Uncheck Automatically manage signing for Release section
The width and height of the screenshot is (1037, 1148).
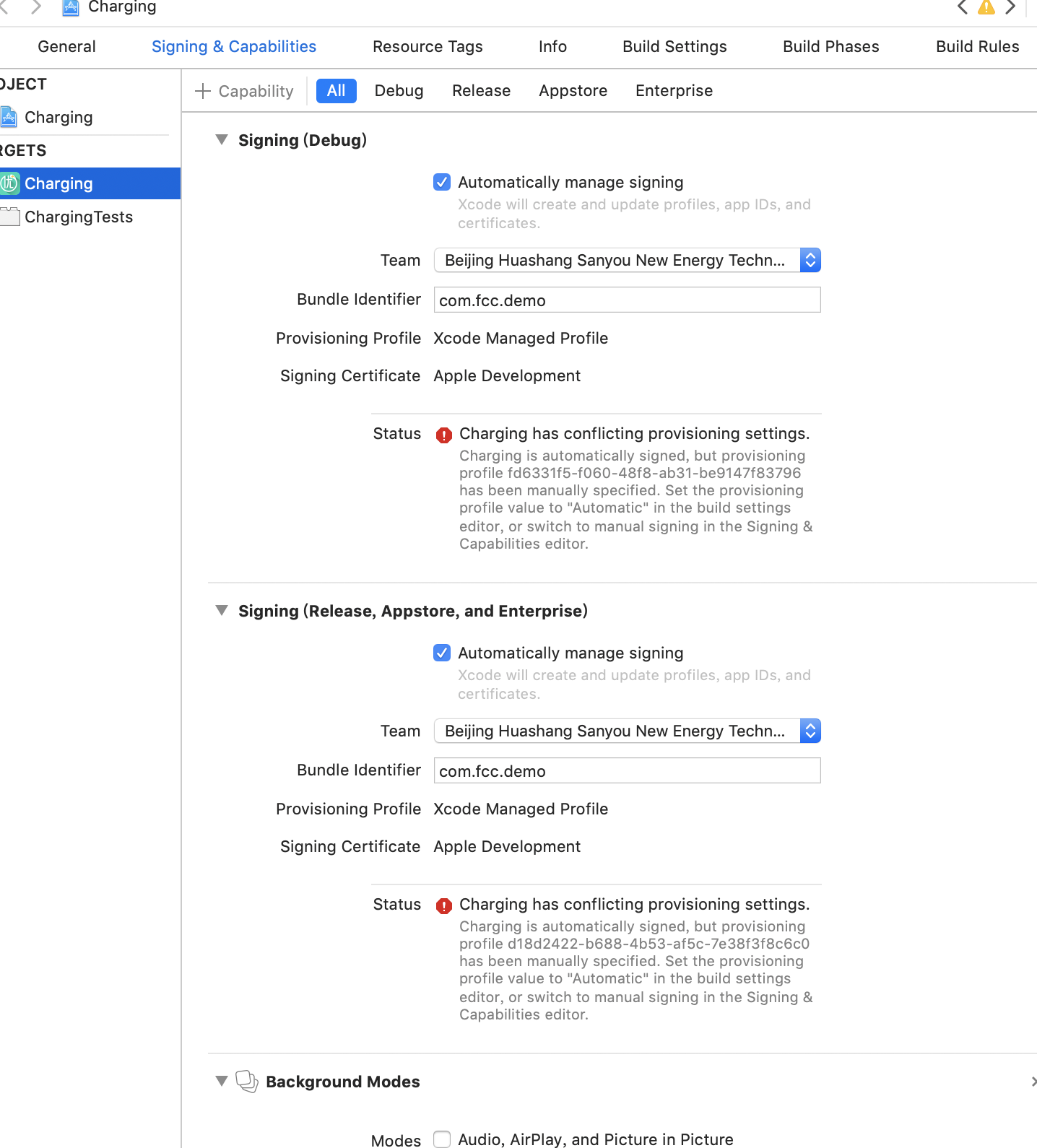coord(442,653)
